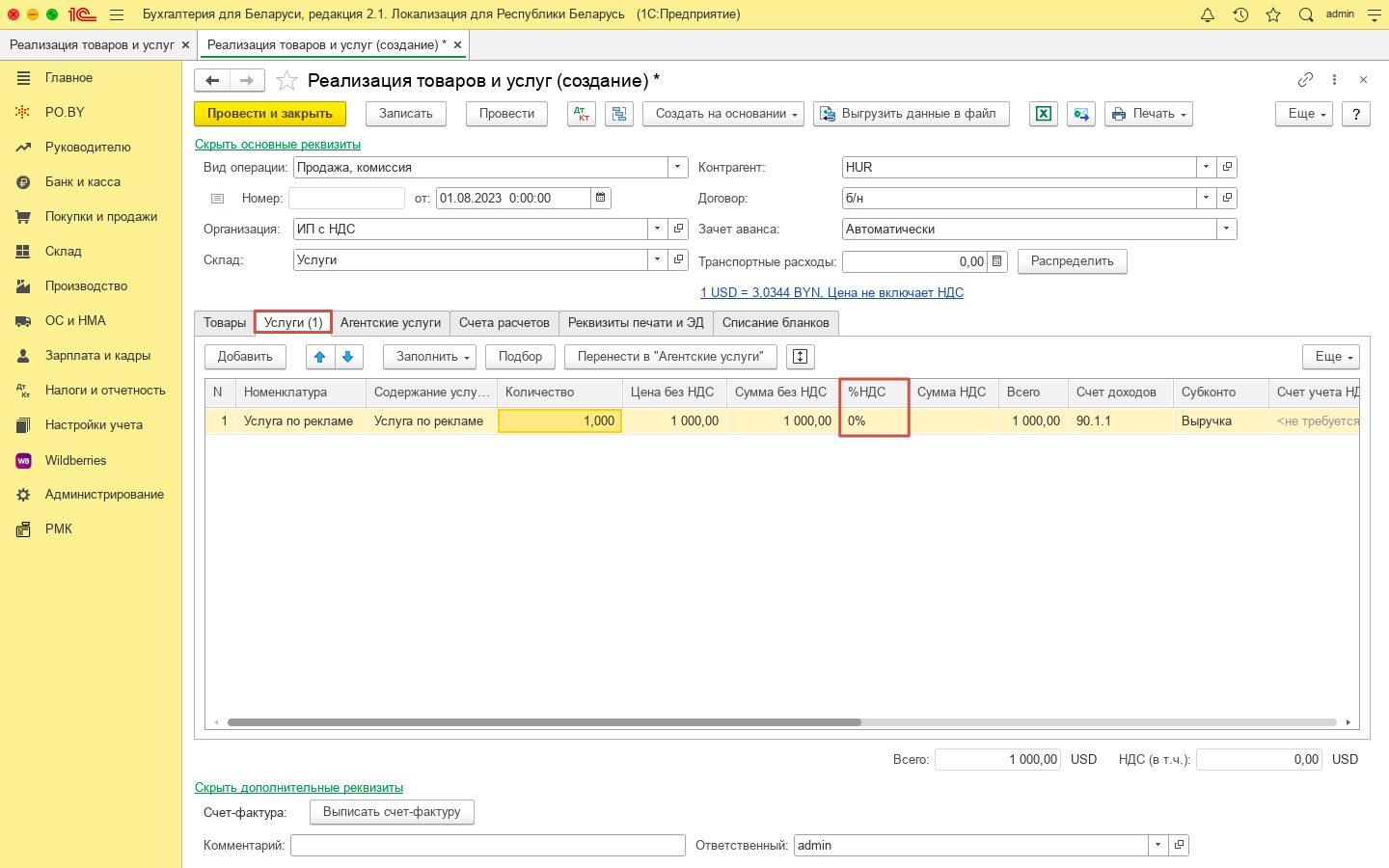
Task: Open Заполнить dropdown in table toolbar
Action: point(429,357)
